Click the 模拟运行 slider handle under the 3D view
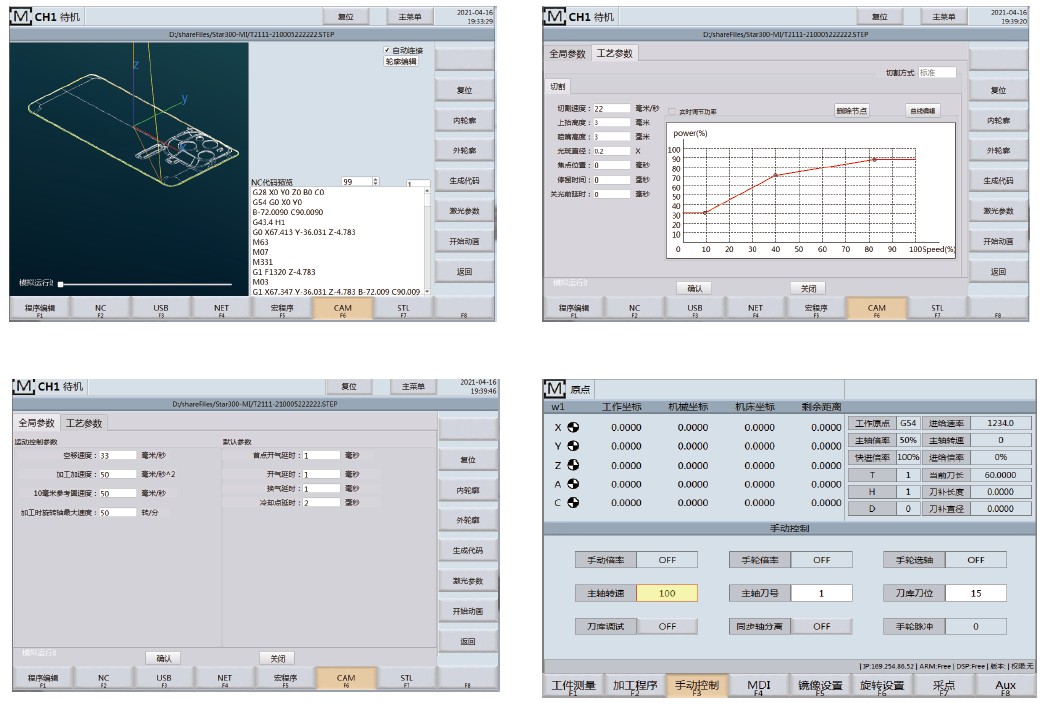This screenshot has width=1047, height=706. (60, 284)
